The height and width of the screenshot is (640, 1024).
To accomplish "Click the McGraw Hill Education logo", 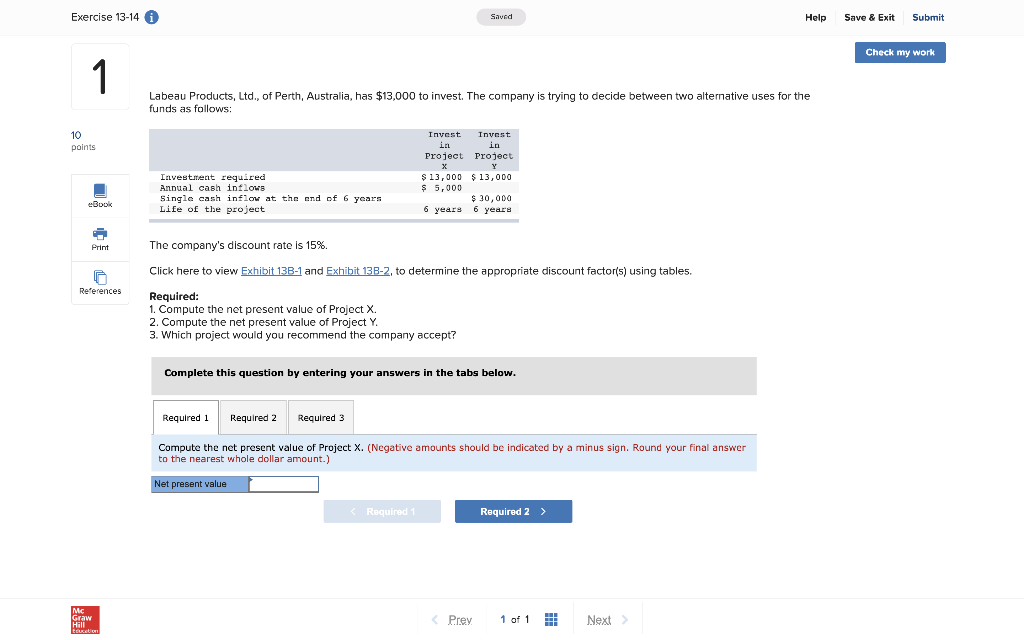I will [84, 620].
